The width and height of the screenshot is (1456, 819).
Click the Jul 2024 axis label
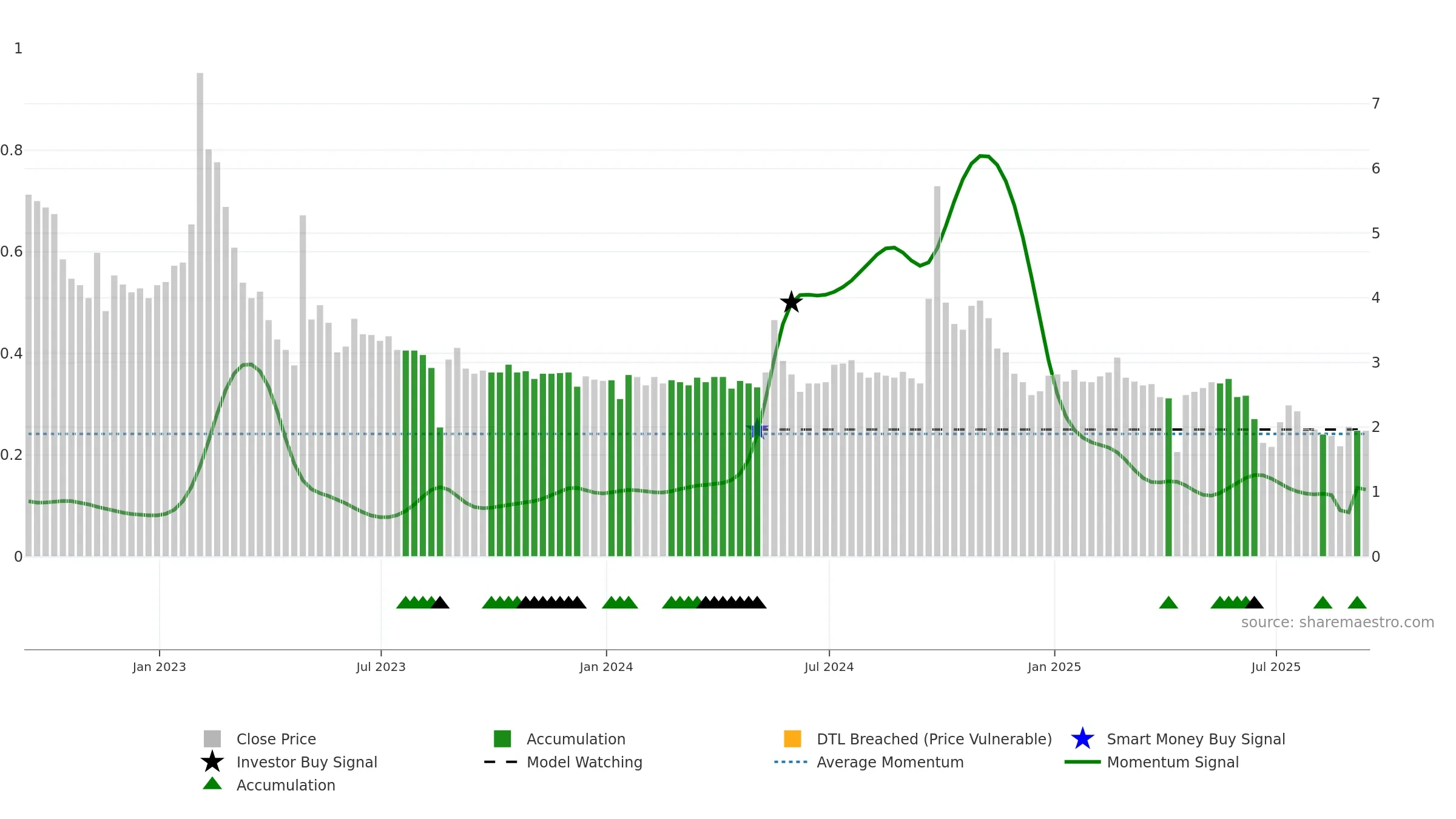[829, 667]
